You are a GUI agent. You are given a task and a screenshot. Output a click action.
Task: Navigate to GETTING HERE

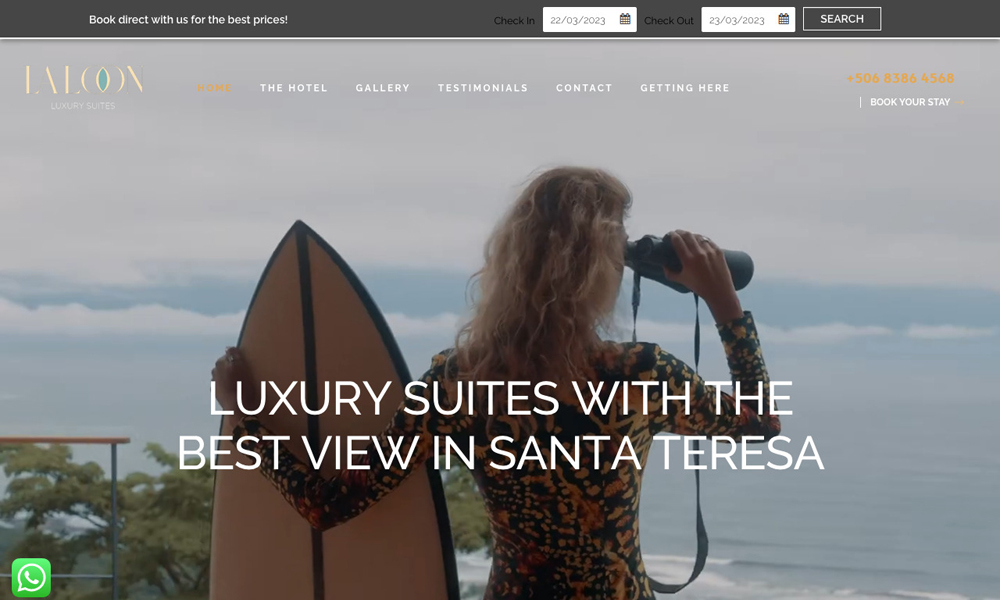685,88
